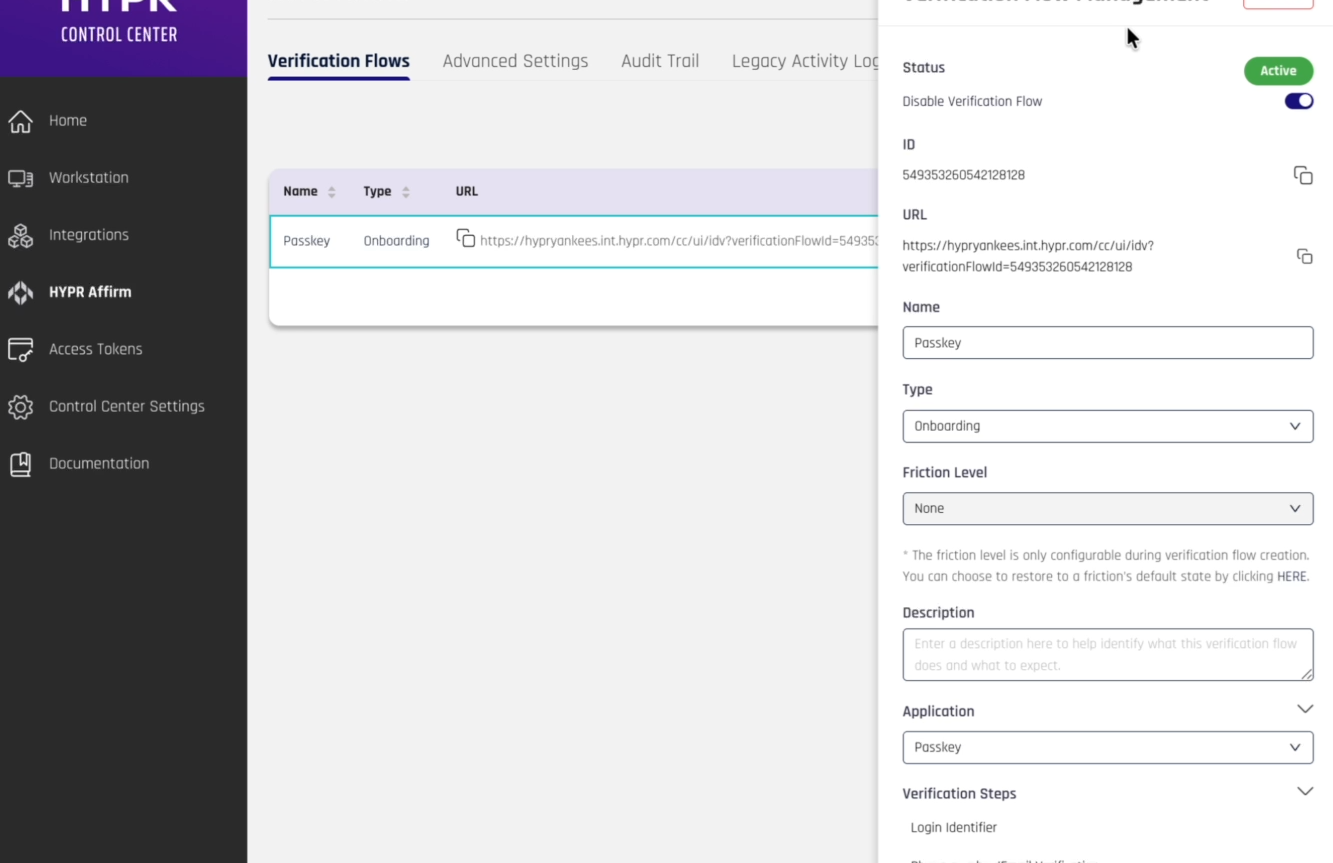Sort the table by Name column
1333x863 pixels.
[x=331, y=192]
